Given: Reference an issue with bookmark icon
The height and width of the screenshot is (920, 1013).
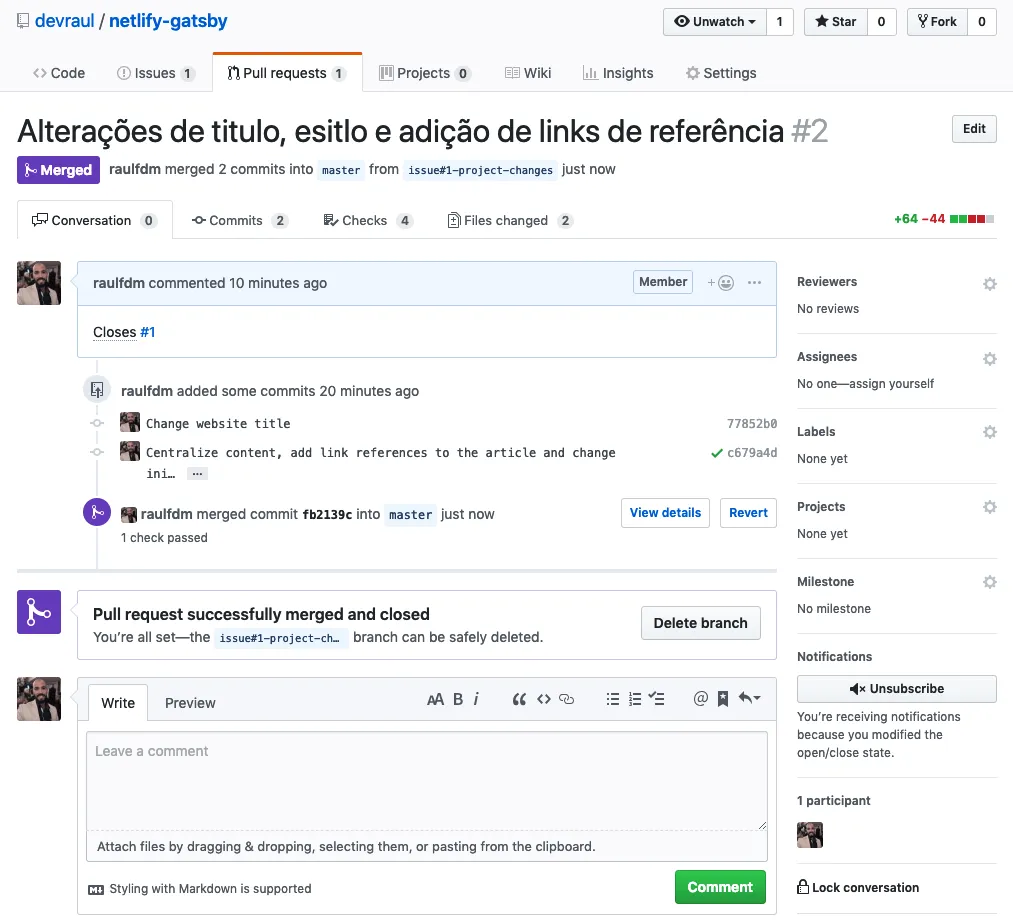Looking at the screenshot, I should pyautogui.click(x=723, y=698).
